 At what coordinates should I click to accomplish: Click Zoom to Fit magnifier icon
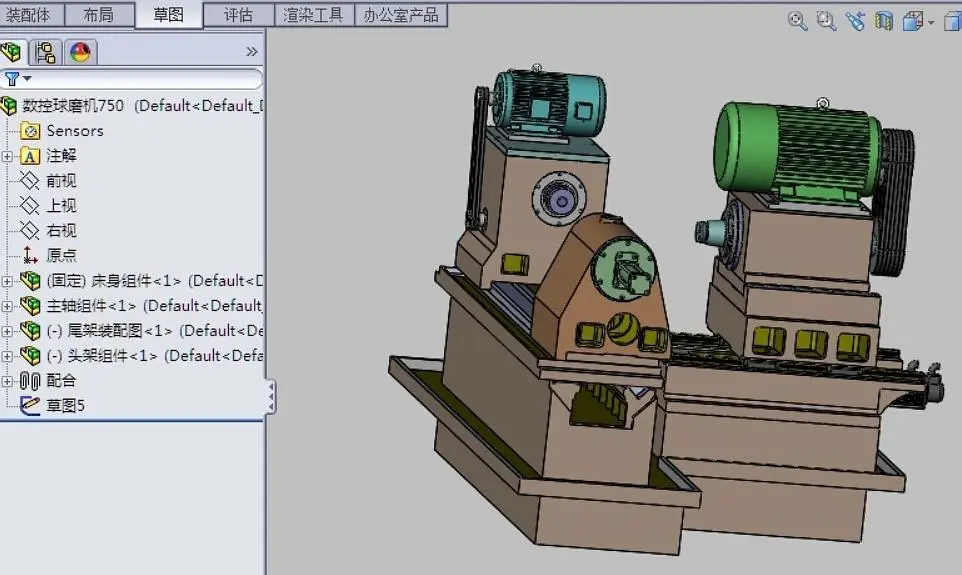point(797,21)
